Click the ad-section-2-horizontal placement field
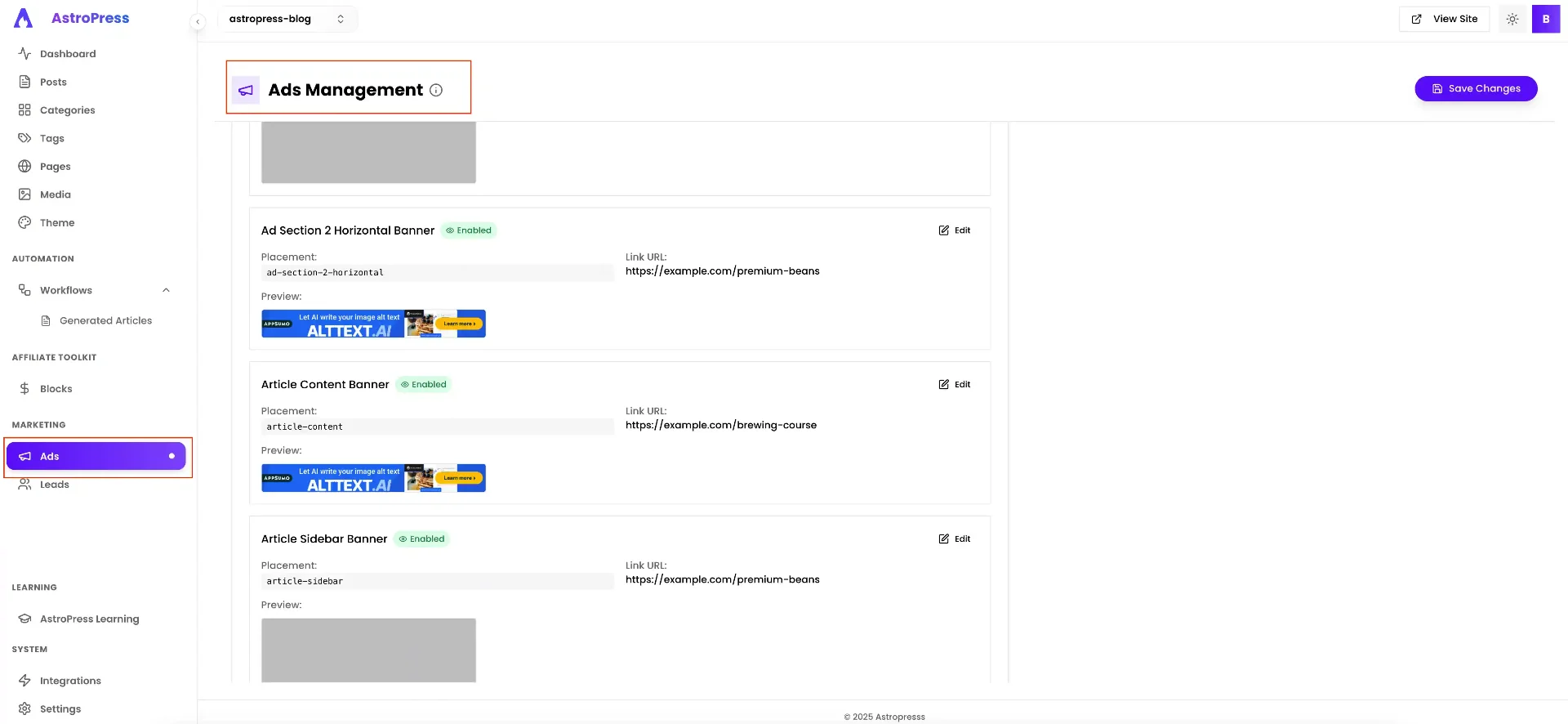 [437, 273]
